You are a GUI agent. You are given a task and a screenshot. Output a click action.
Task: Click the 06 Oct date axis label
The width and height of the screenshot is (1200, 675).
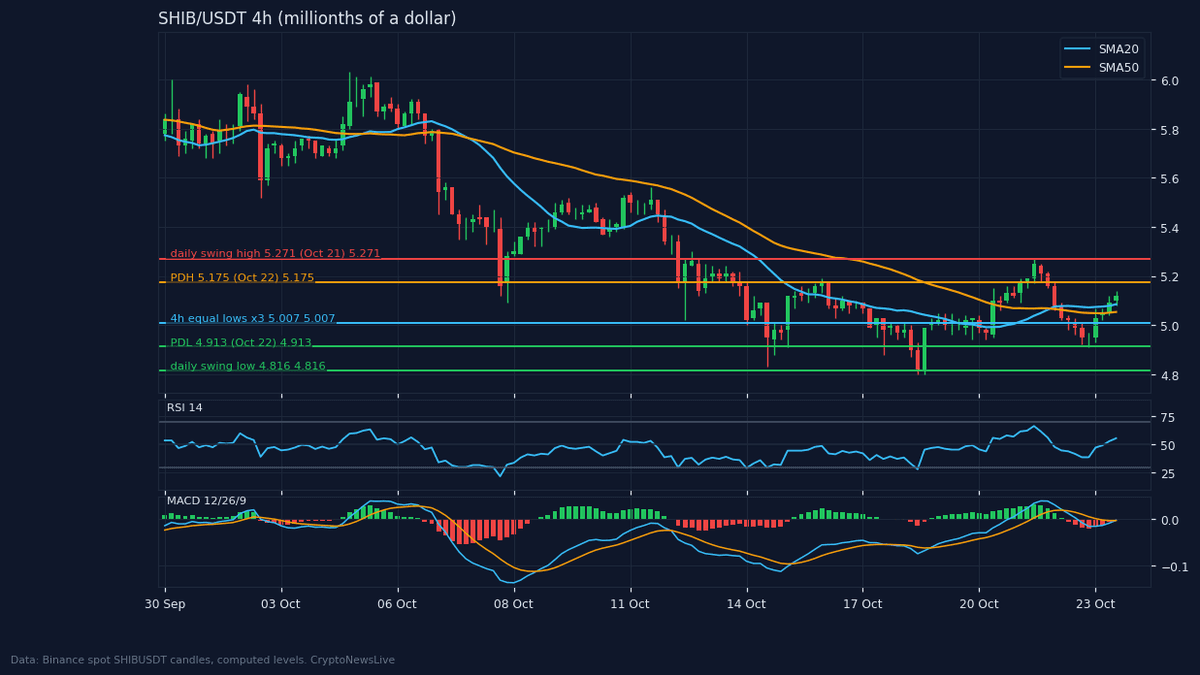pos(398,604)
